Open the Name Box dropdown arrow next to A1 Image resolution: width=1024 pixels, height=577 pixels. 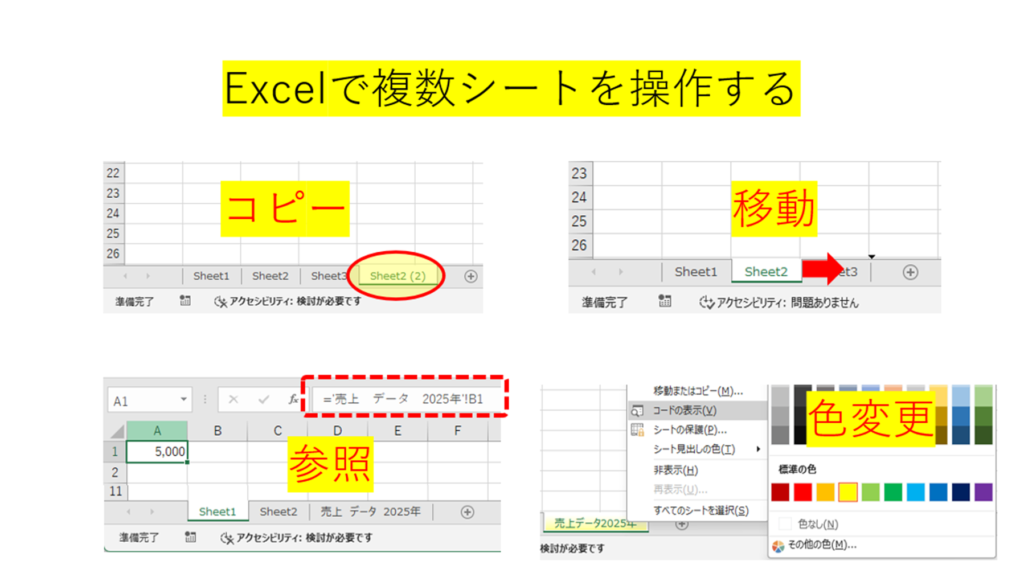pos(183,400)
